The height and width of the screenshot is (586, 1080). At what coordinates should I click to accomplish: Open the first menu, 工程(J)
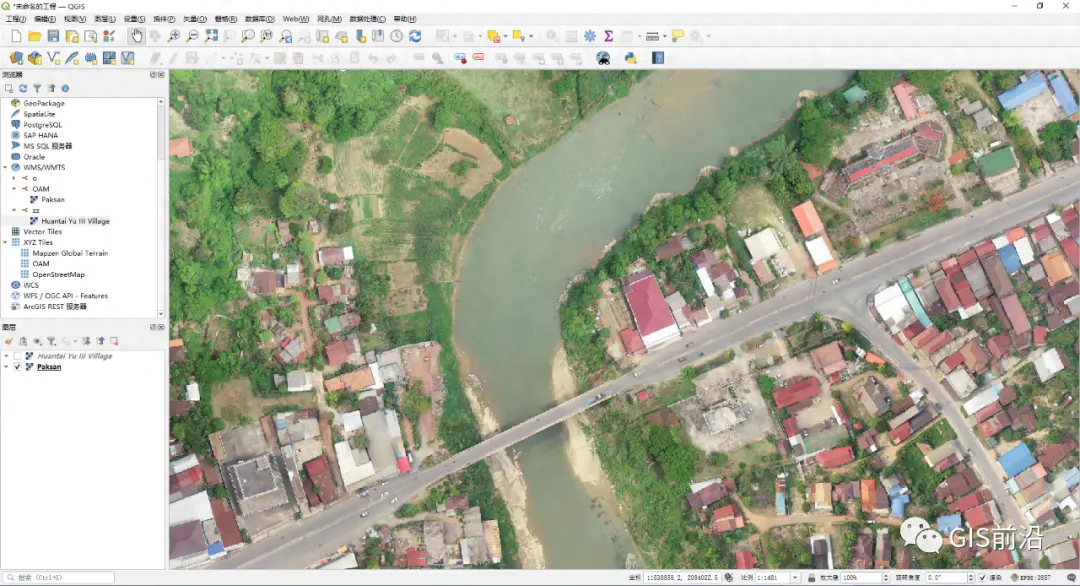[x=16, y=19]
